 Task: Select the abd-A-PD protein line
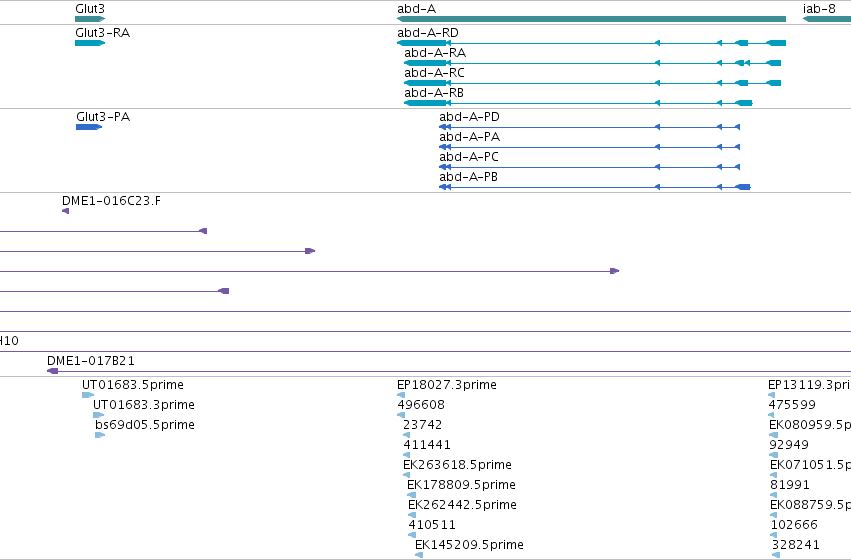click(589, 127)
